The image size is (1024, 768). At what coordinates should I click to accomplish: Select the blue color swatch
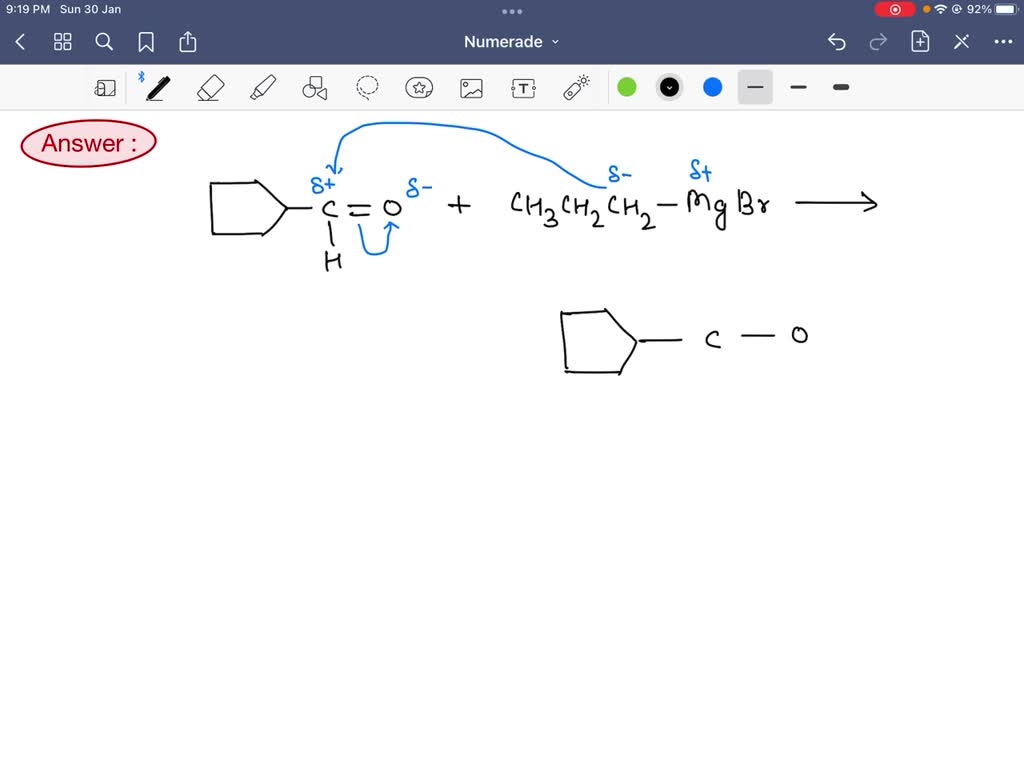pyautogui.click(x=712, y=88)
